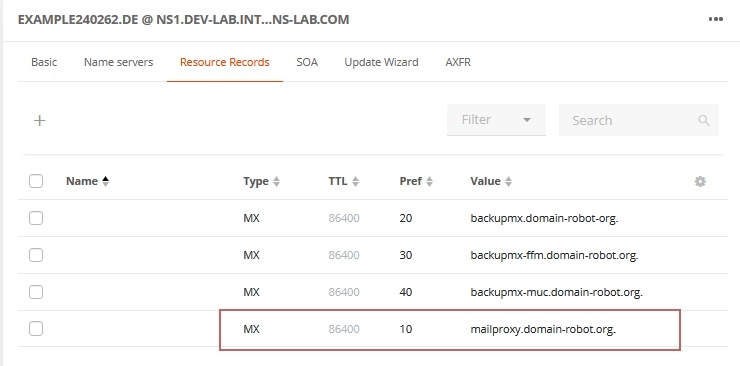The image size is (740, 366).
Task: Toggle the select-all header checkbox
Action: [x=36, y=181]
